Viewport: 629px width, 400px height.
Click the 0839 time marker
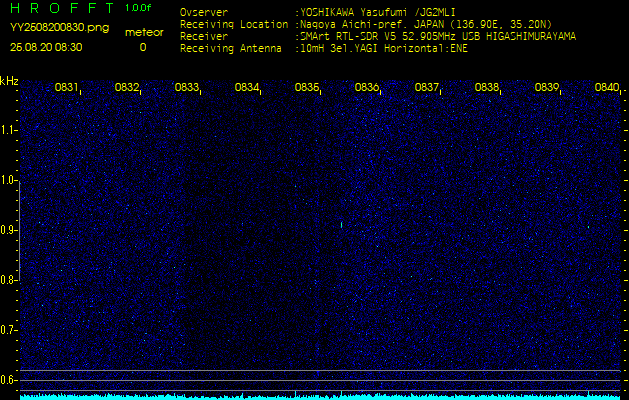coord(547,87)
